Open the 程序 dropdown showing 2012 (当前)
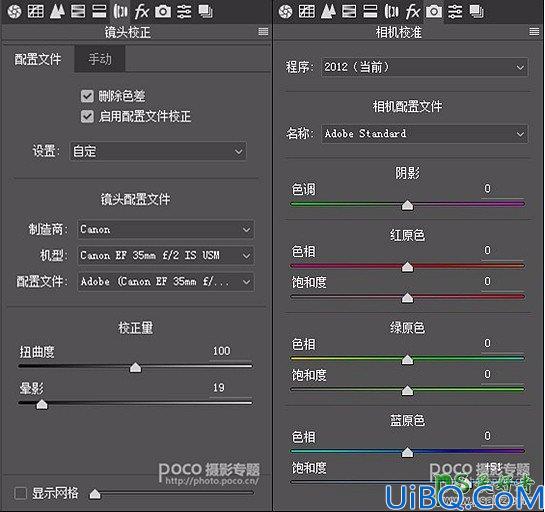 (424, 67)
